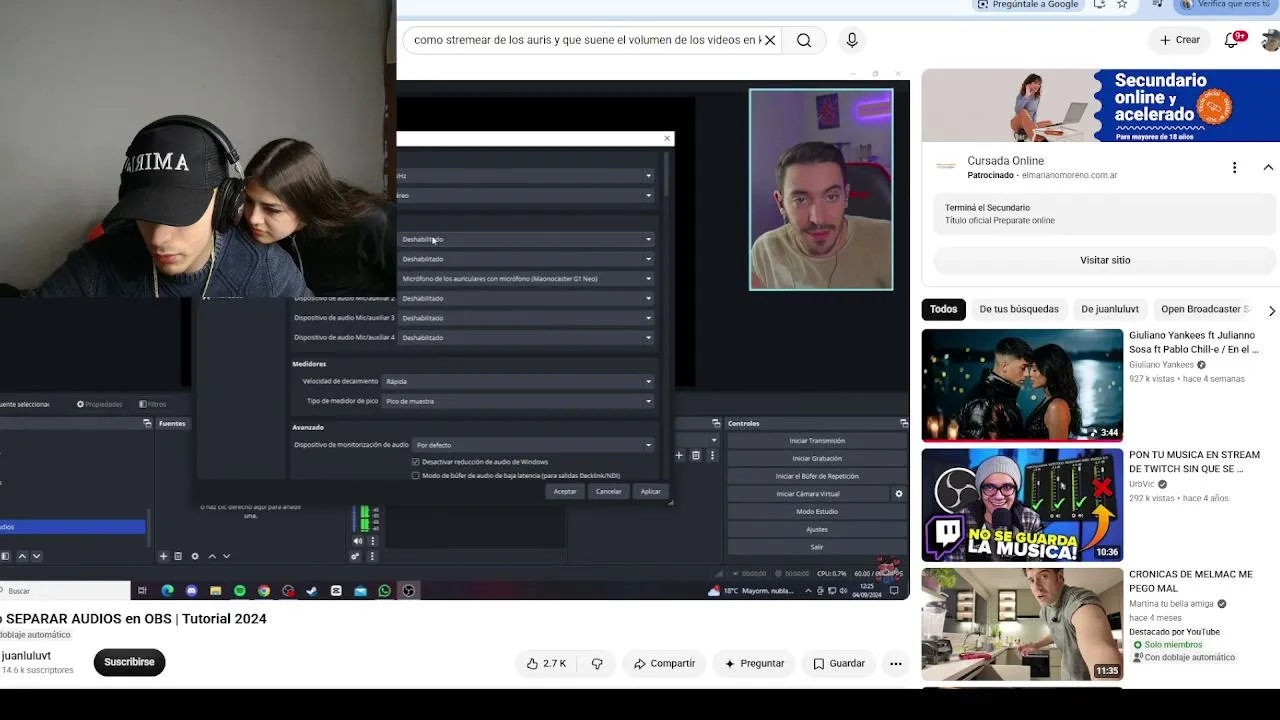Screen dimensions: 1280x720
Task: Open audio monitoring device dropdown
Action: coord(534,445)
